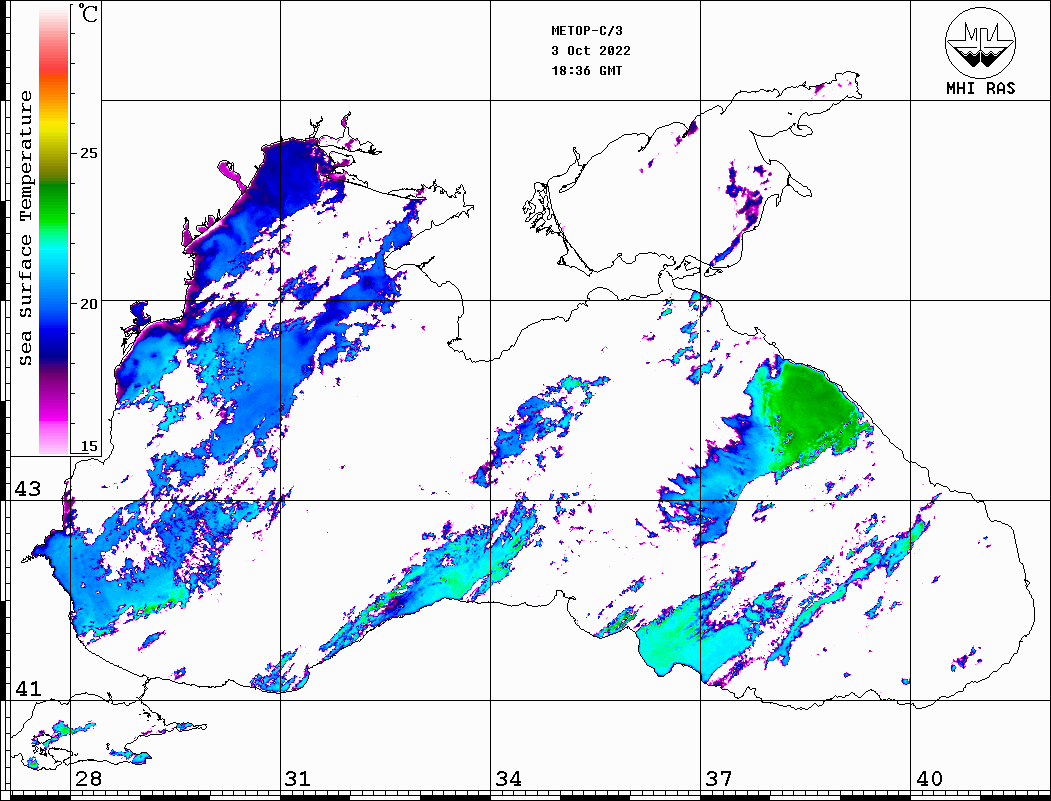Click longitude label 34

click(509, 779)
